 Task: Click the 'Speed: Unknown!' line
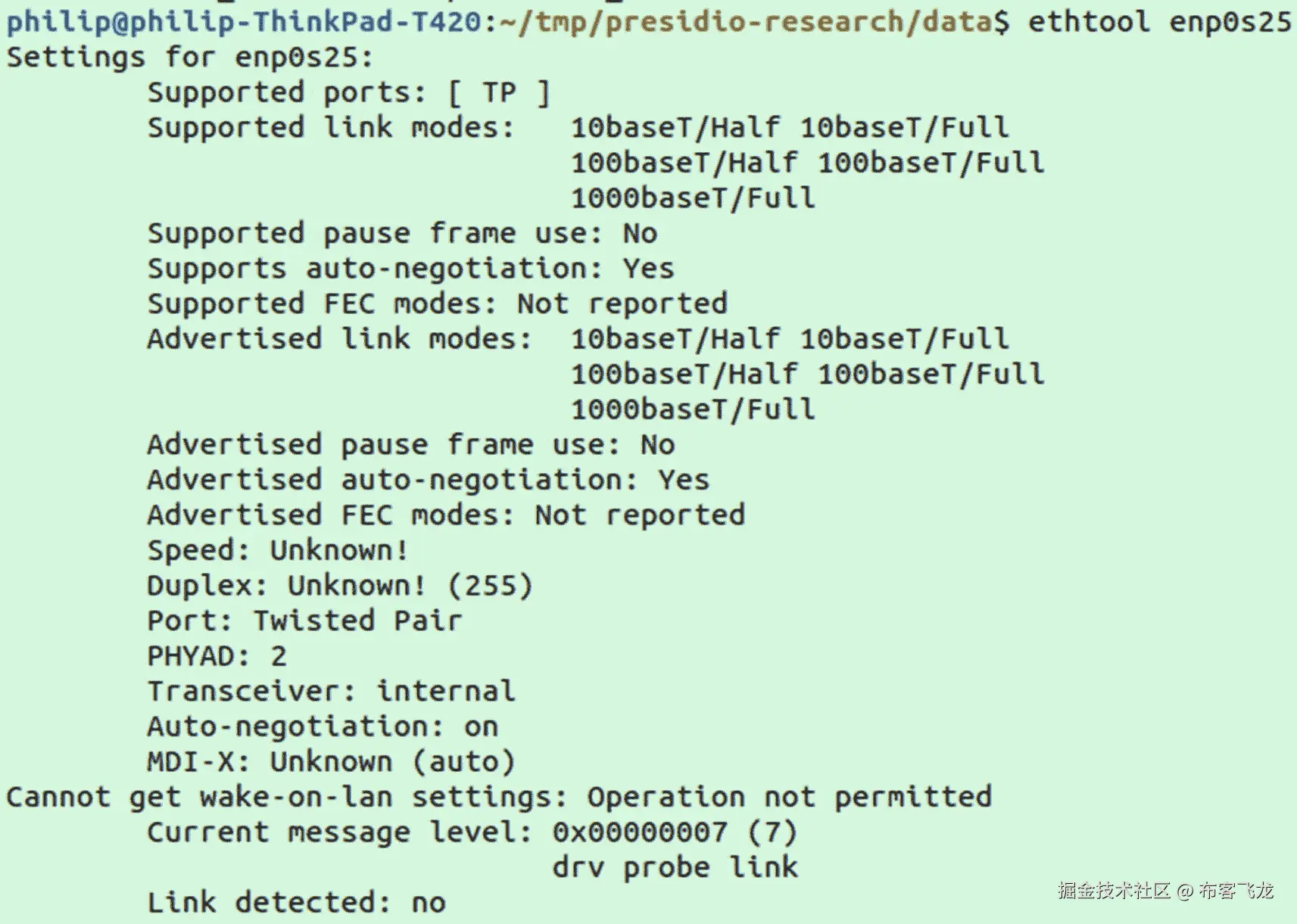(278, 551)
